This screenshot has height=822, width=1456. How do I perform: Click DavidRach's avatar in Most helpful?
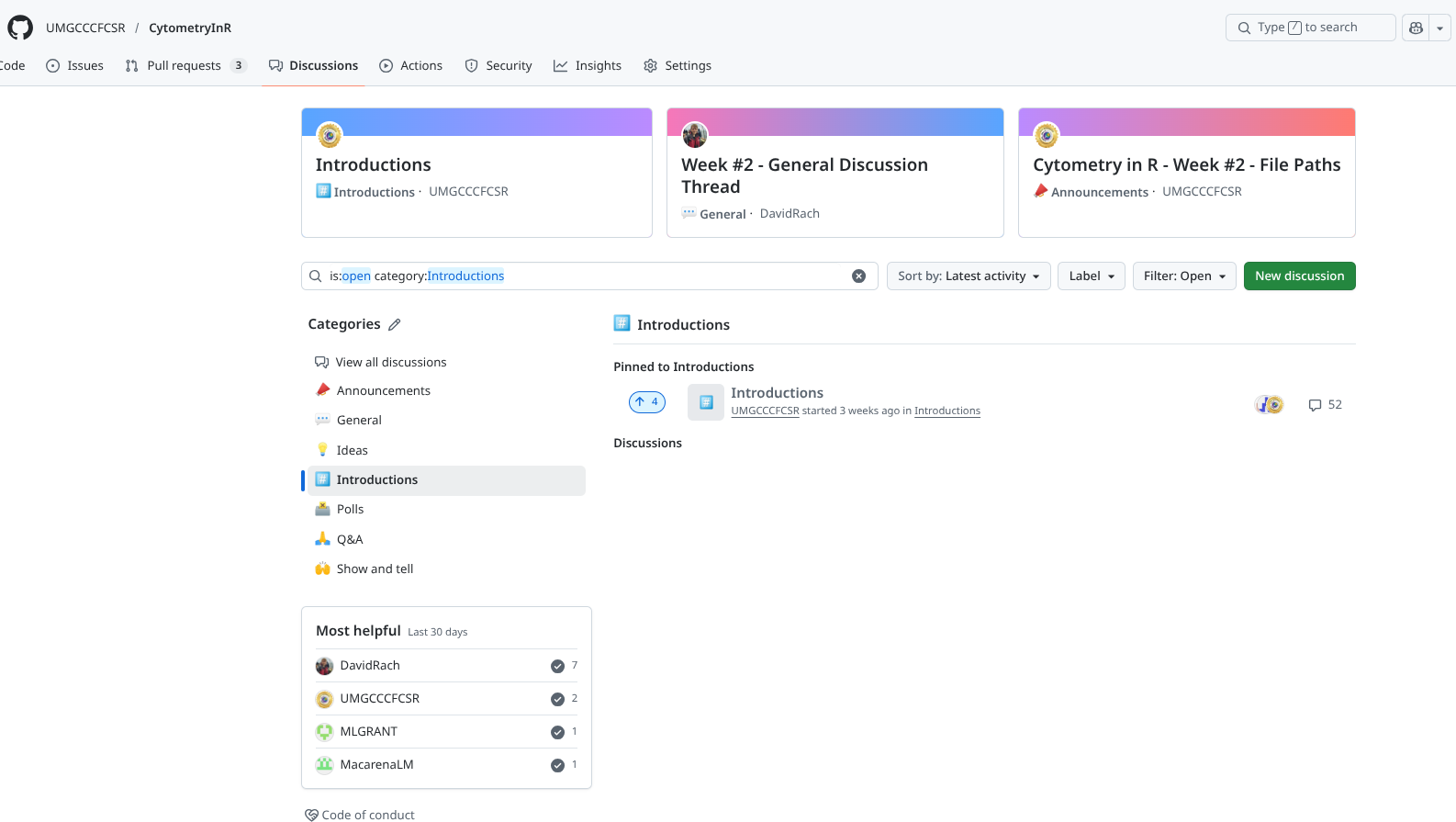(324, 666)
